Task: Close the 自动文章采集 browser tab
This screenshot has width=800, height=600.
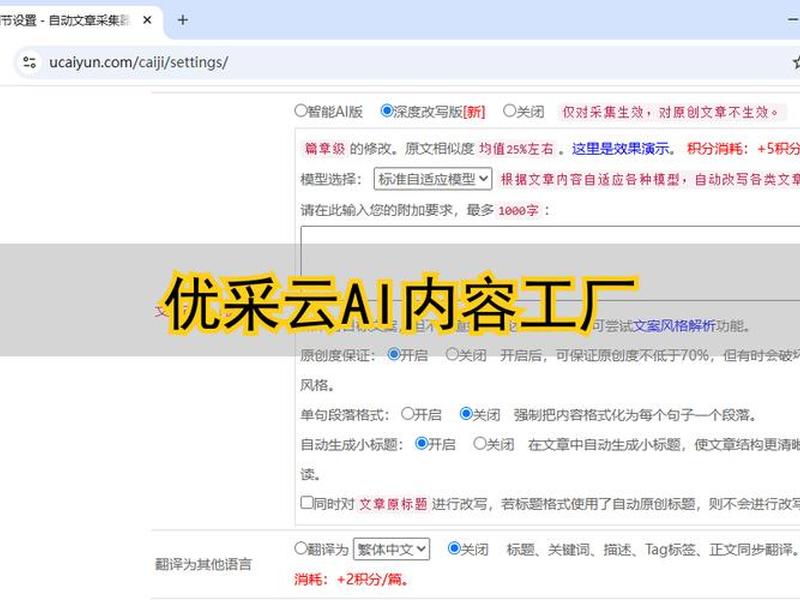Action: 147,20
